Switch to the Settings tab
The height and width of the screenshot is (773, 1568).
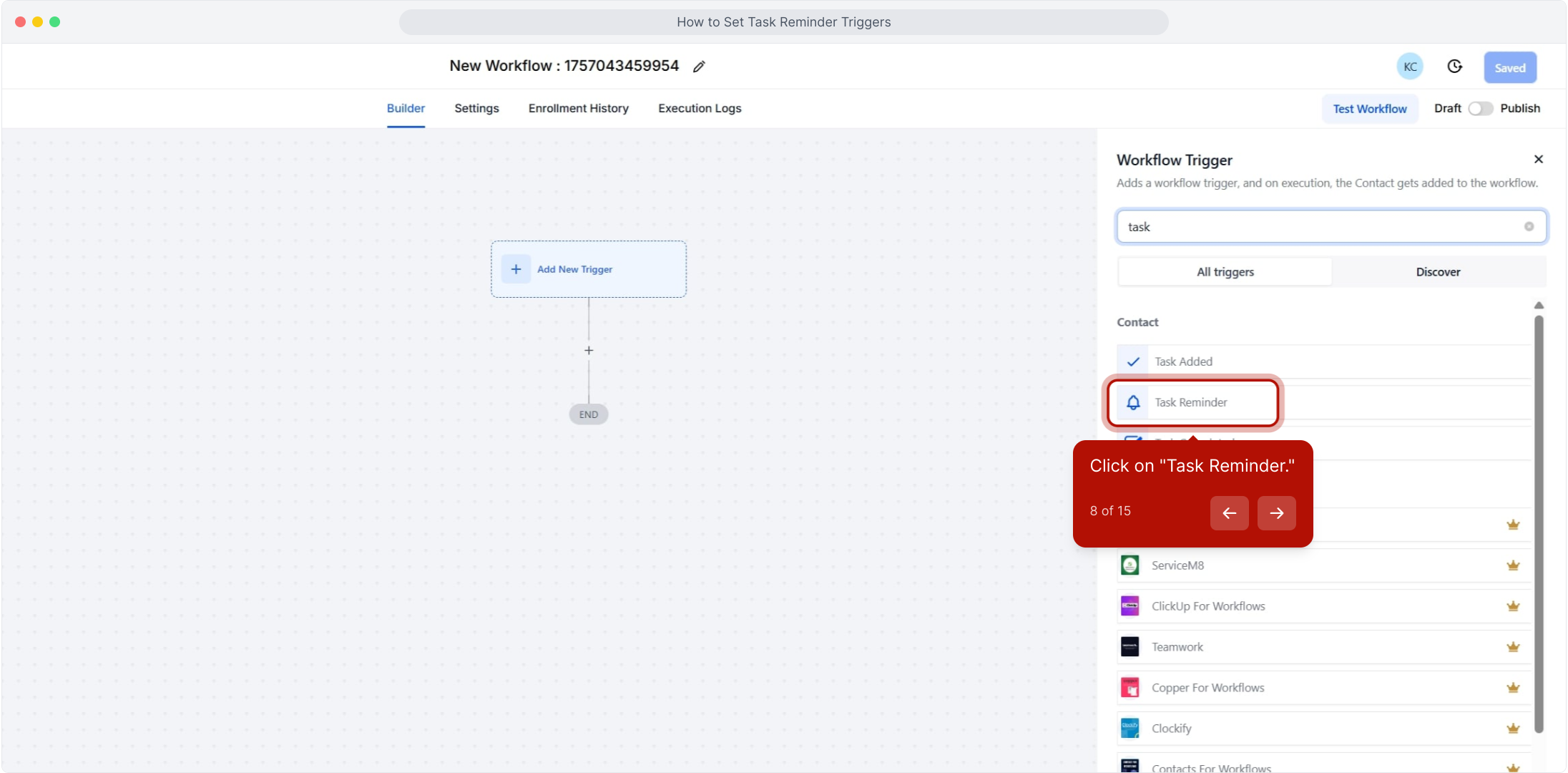(x=476, y=109)
